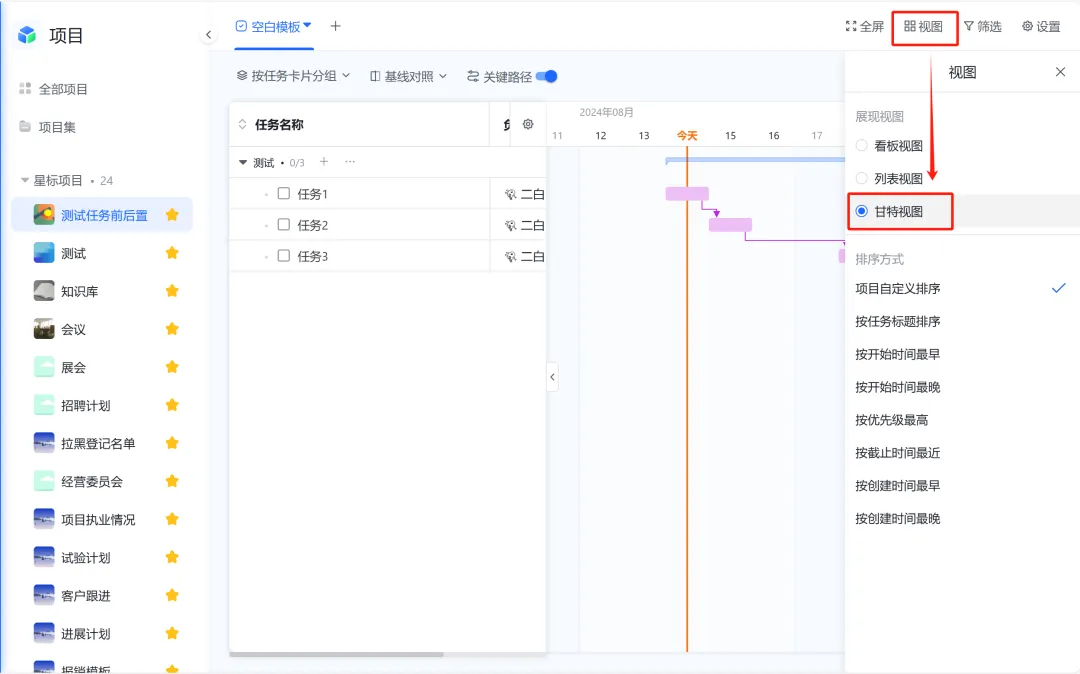Open more options for 测试 group

point(350,162)
